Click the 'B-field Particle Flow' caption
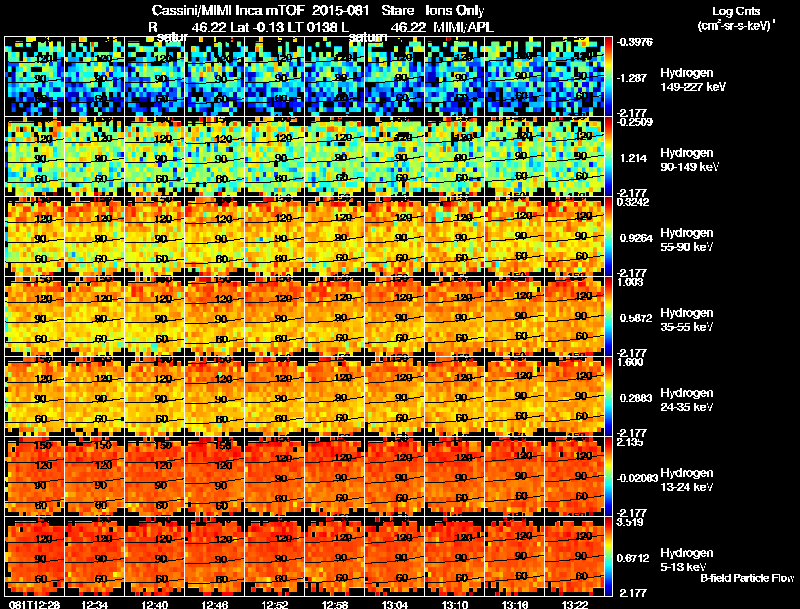800x609 pixels. (747, 578)
